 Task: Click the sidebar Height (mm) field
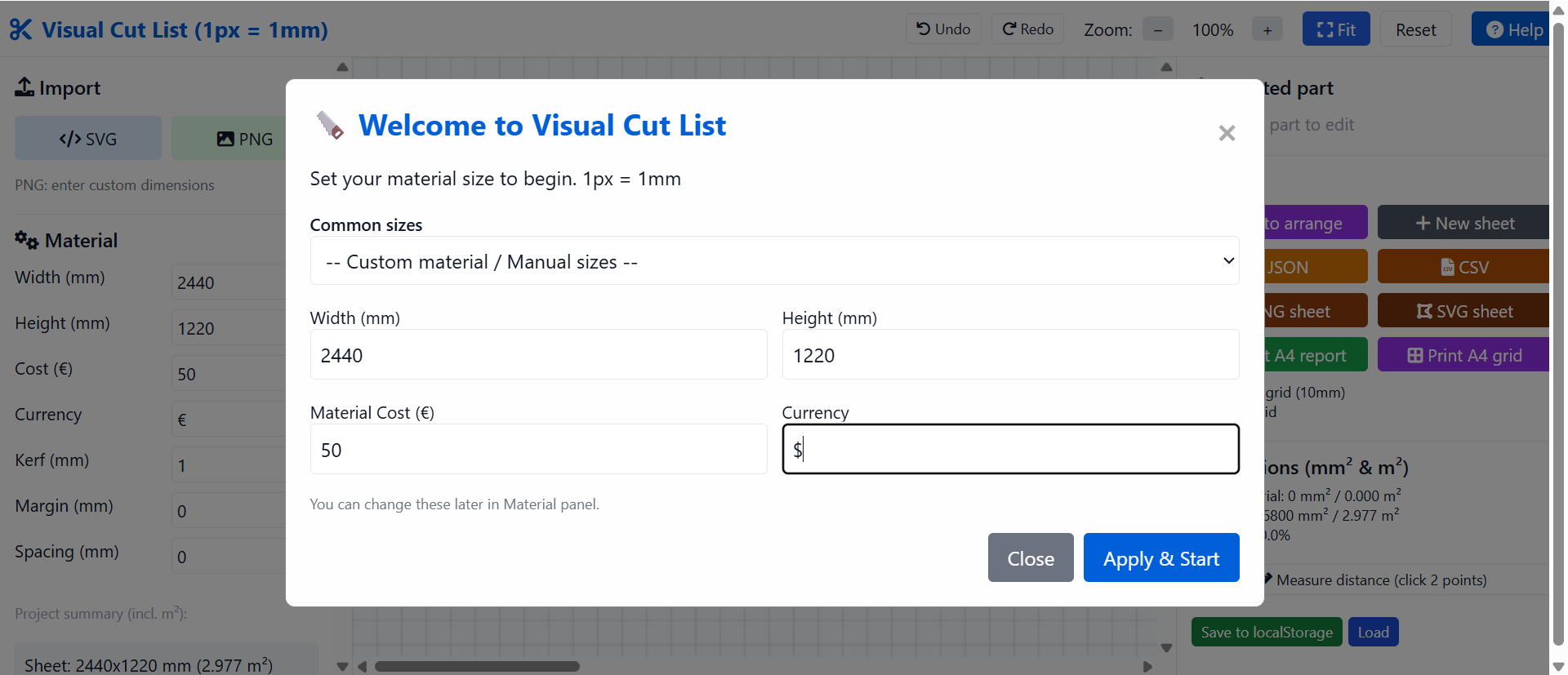[229, 328]
